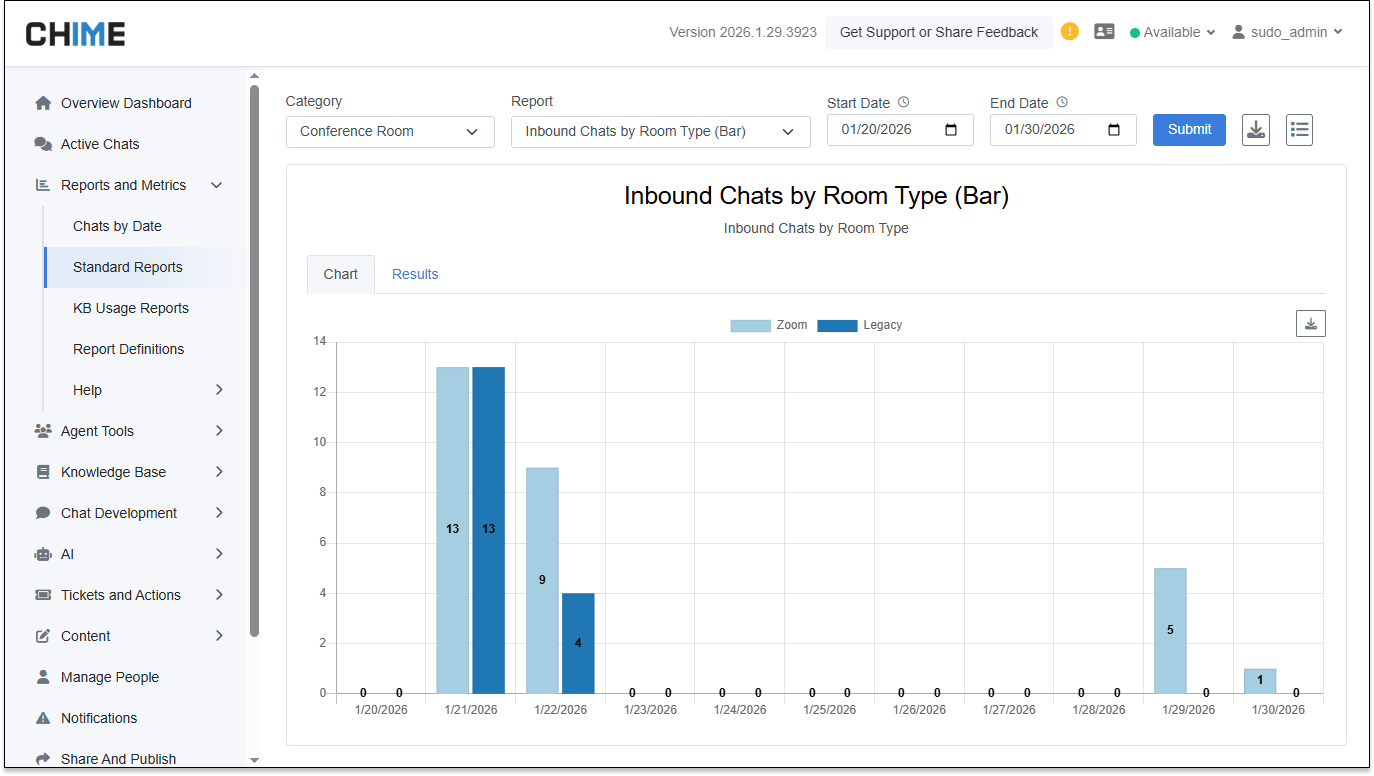Open the contact card icon in header
The height and width of the screenshot is (776, 1374).
(x=1104, y=31)
